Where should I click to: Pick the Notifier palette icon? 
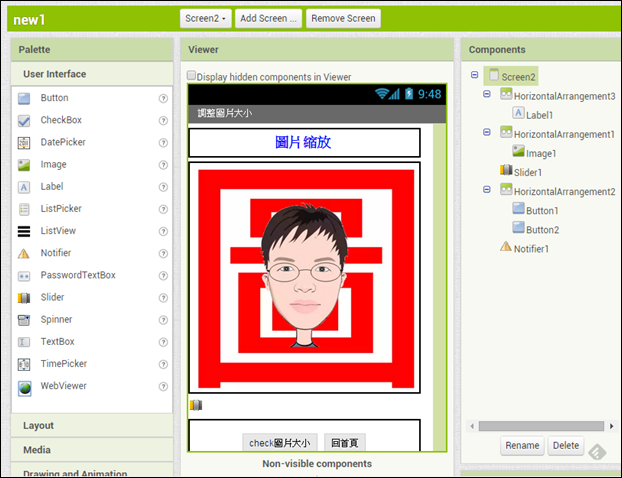coord(24,253)
